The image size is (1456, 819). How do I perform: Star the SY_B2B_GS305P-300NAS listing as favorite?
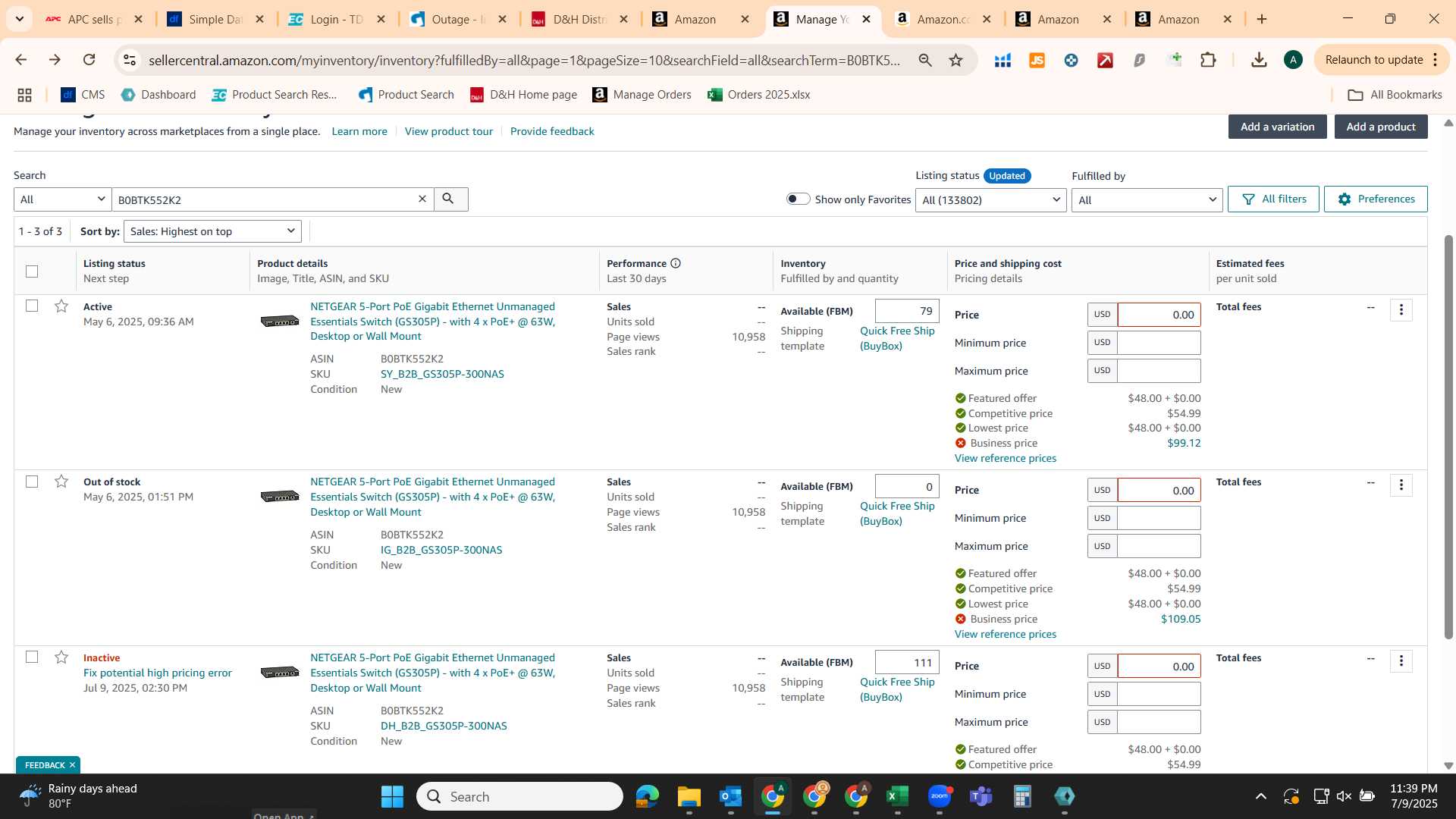point(61,306)
